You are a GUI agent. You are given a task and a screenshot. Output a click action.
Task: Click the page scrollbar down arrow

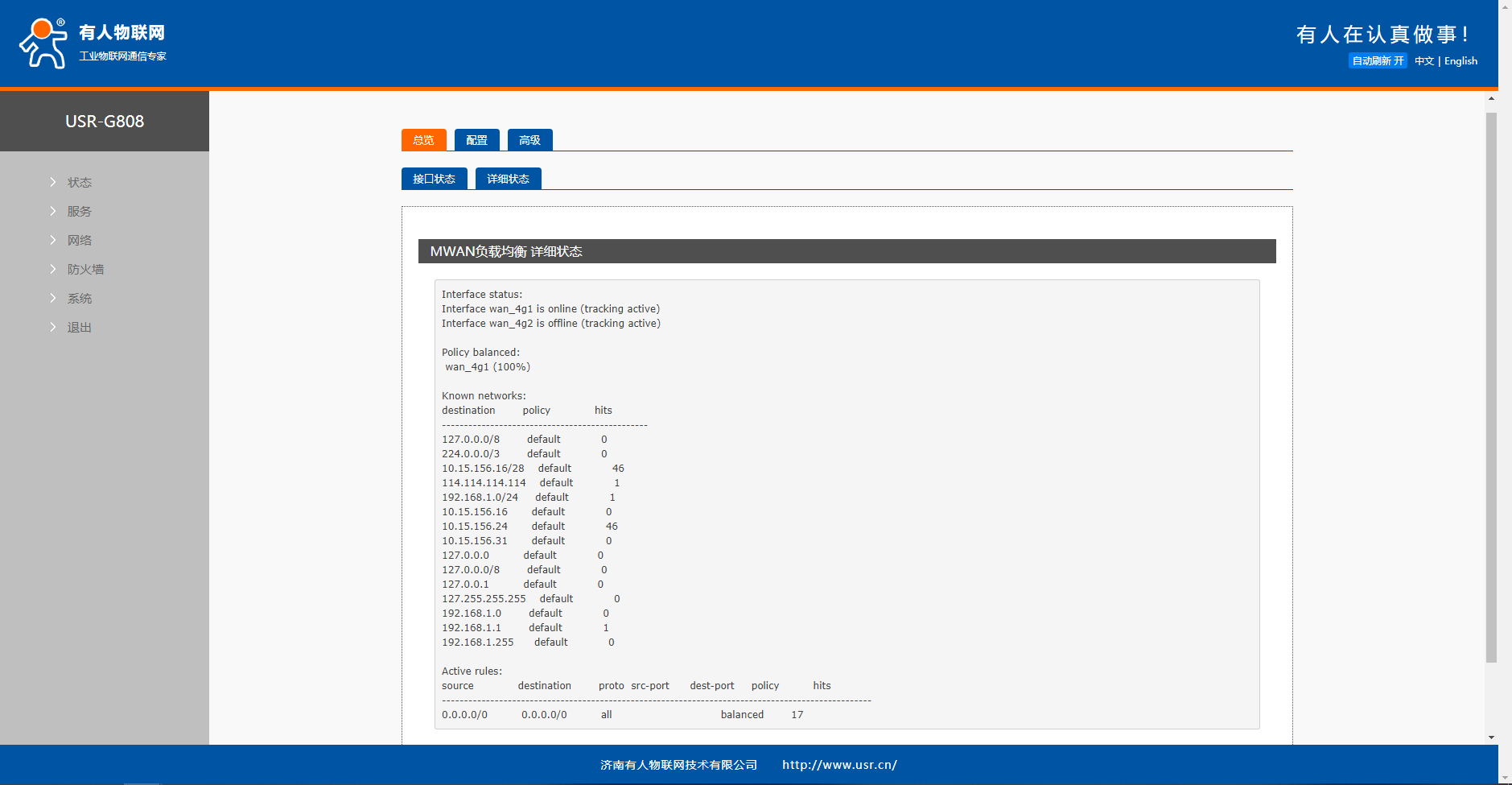pos(1491,737)
